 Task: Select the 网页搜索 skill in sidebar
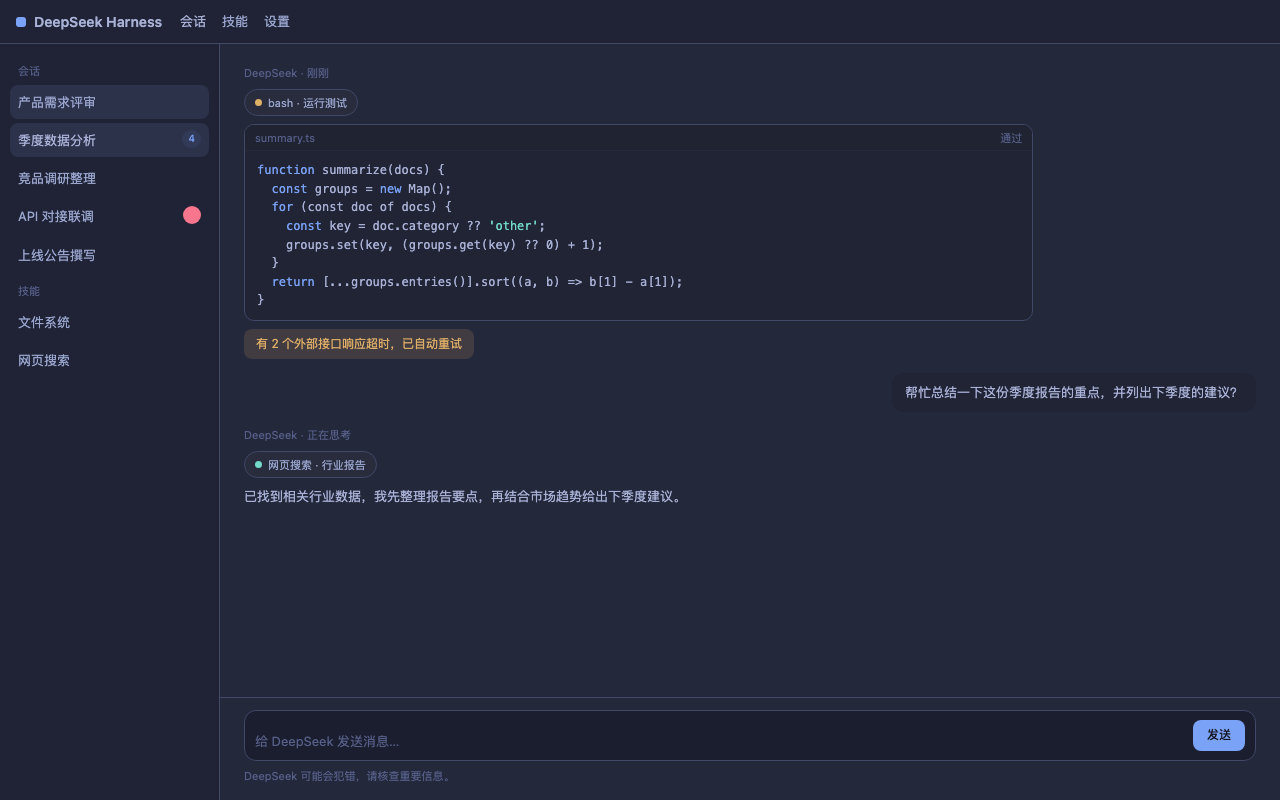pyautogui.click(x=109, y=360)
